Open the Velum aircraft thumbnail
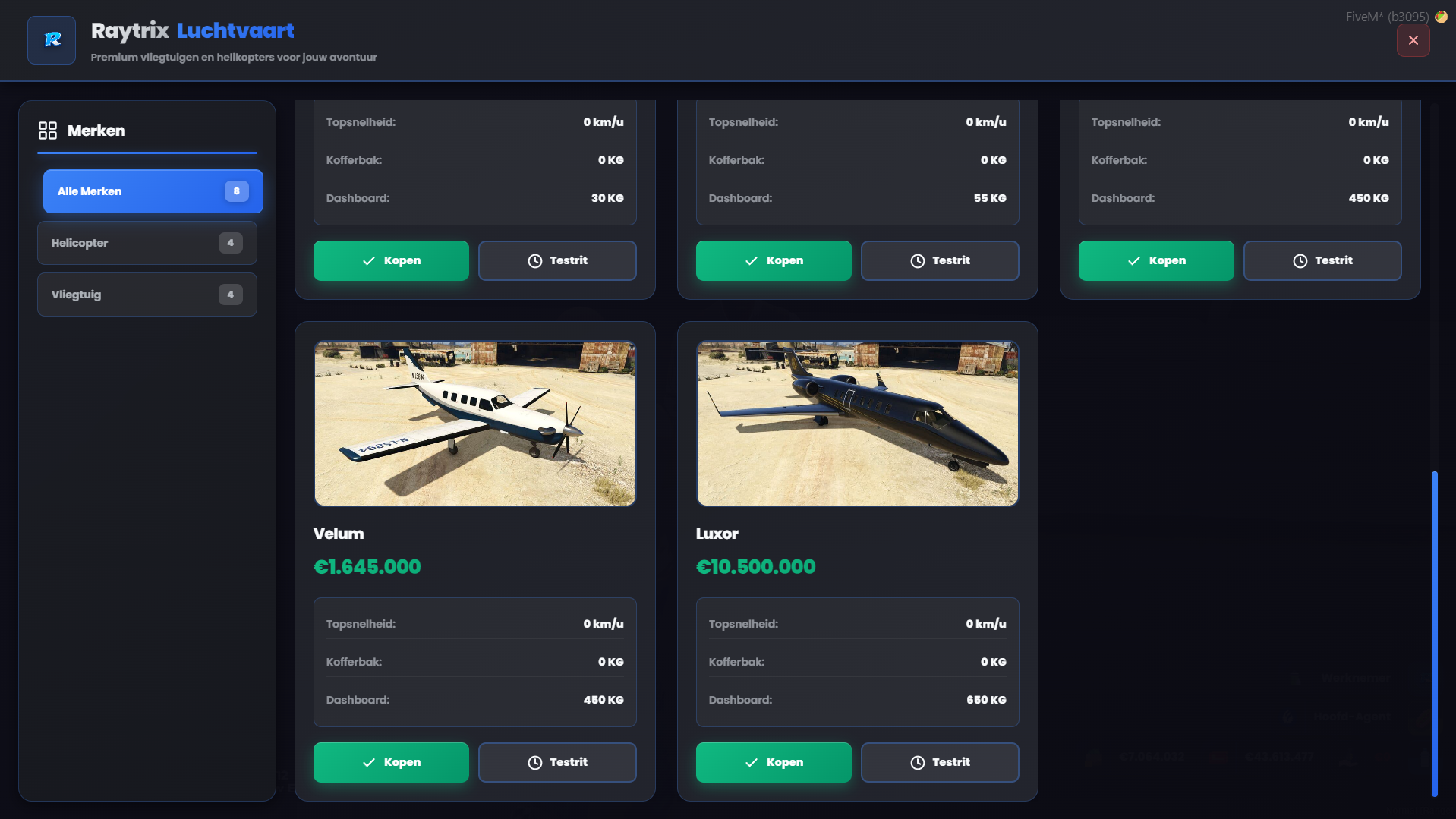The image size is (1456, 819). (475, 424)
